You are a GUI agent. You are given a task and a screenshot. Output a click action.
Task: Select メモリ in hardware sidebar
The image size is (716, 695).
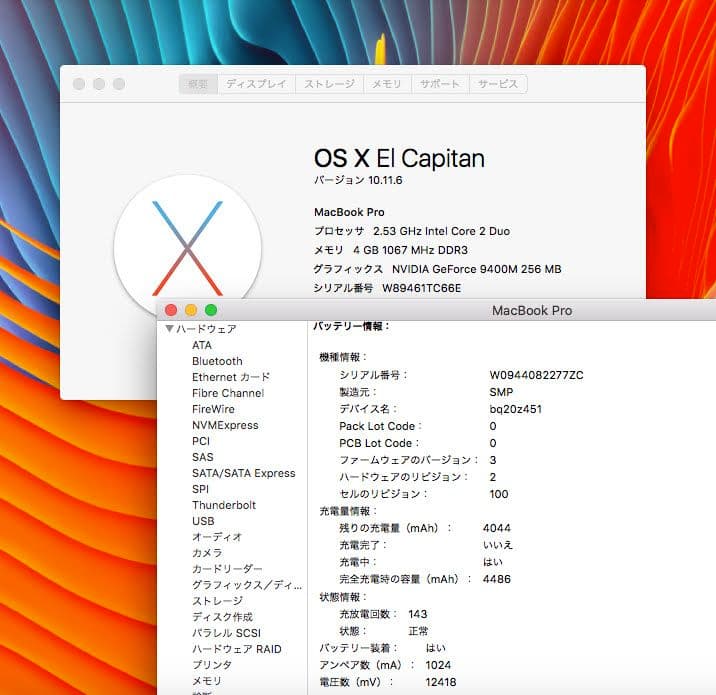pos(207,681)
